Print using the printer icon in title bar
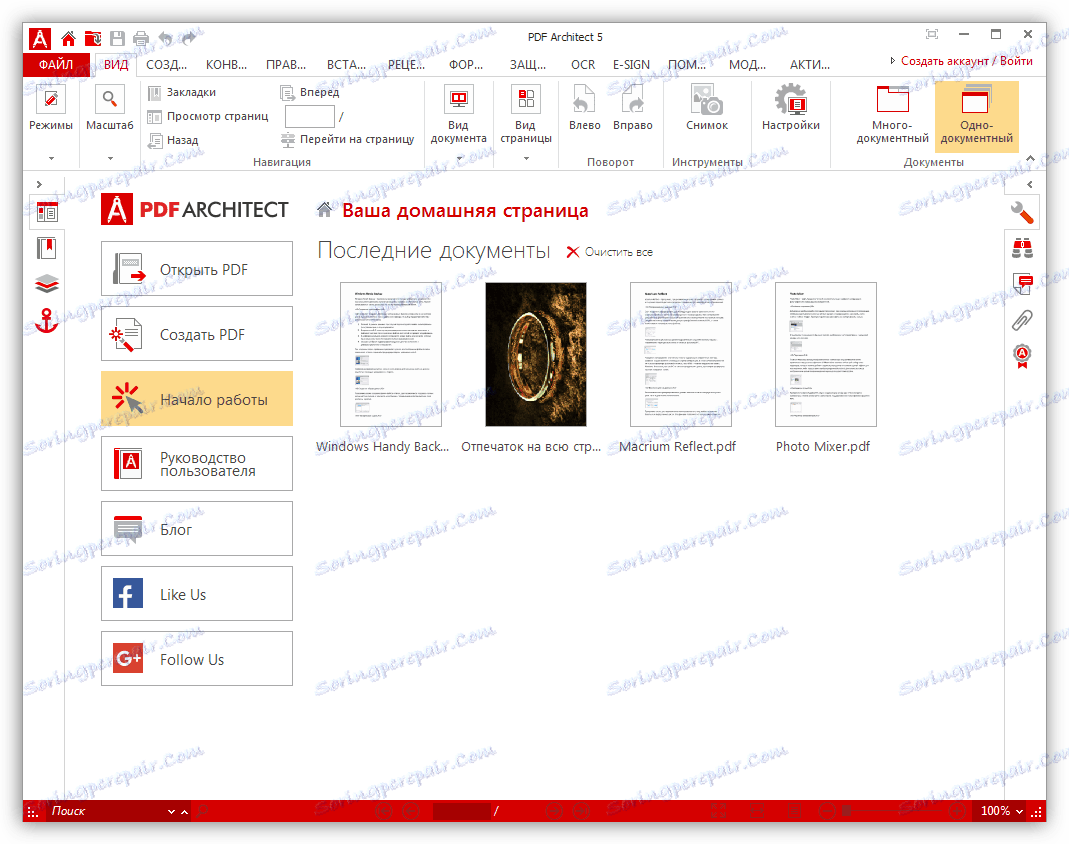Viewport: 1069px width, 844px height. point(141,38)
